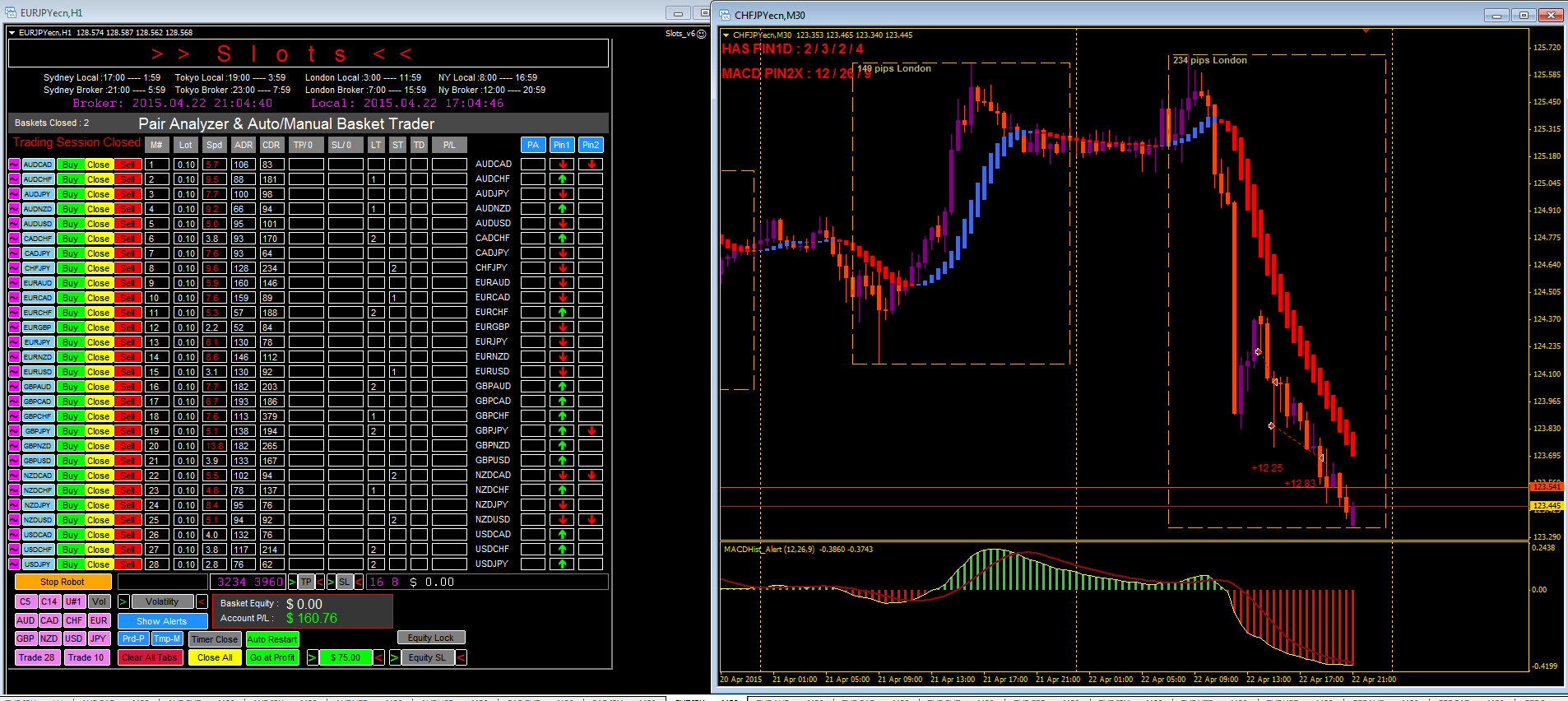Toggle the Vol filter button

pos(99,602)
